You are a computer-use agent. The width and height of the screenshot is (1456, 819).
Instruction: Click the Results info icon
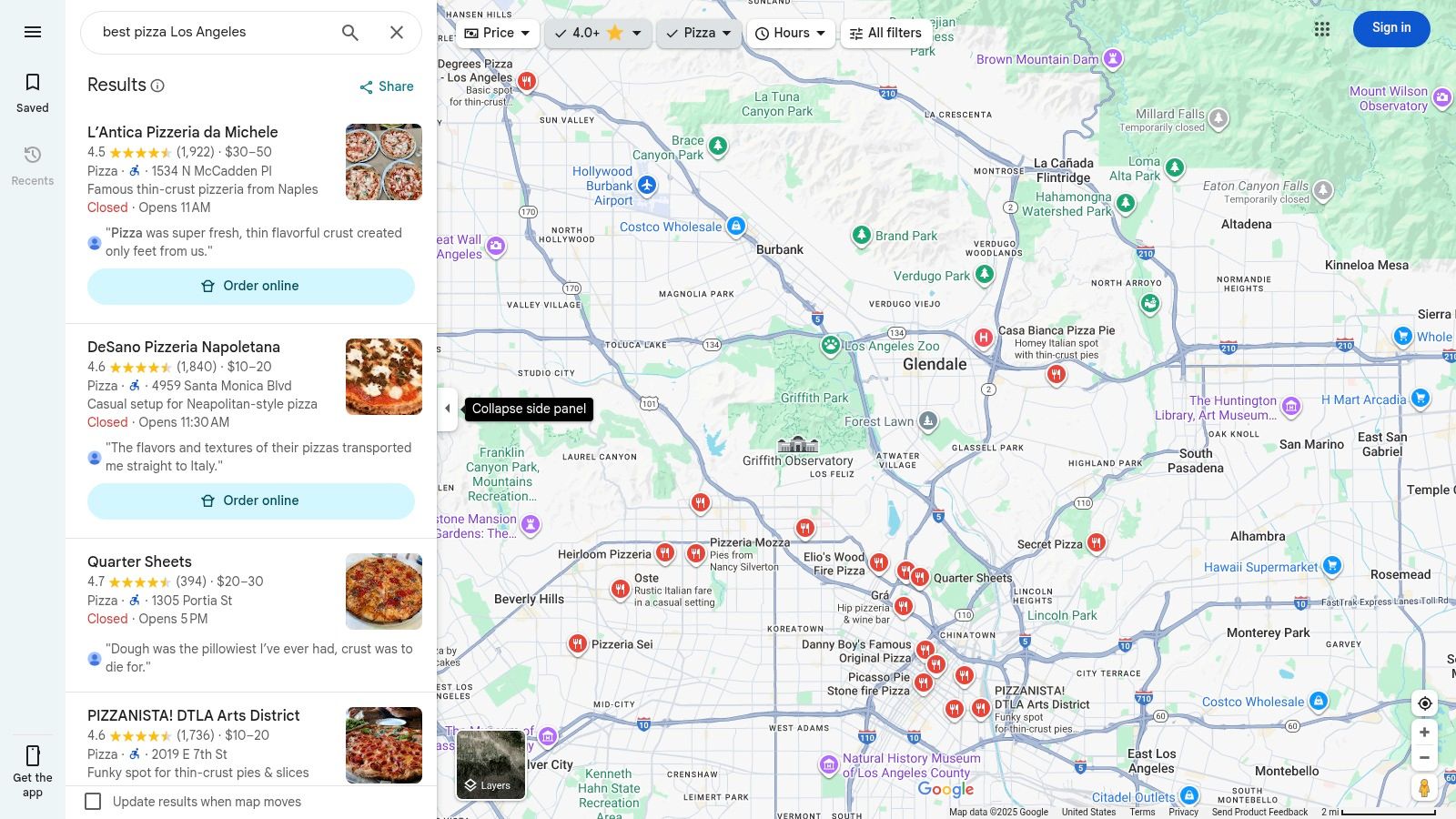point(157,86)
